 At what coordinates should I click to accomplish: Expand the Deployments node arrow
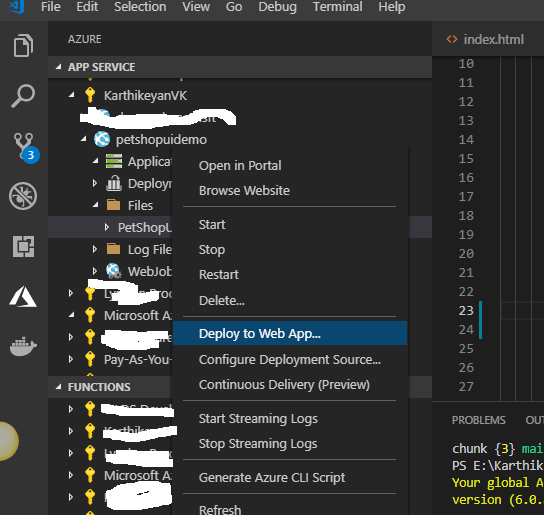(x=94, y=183)
